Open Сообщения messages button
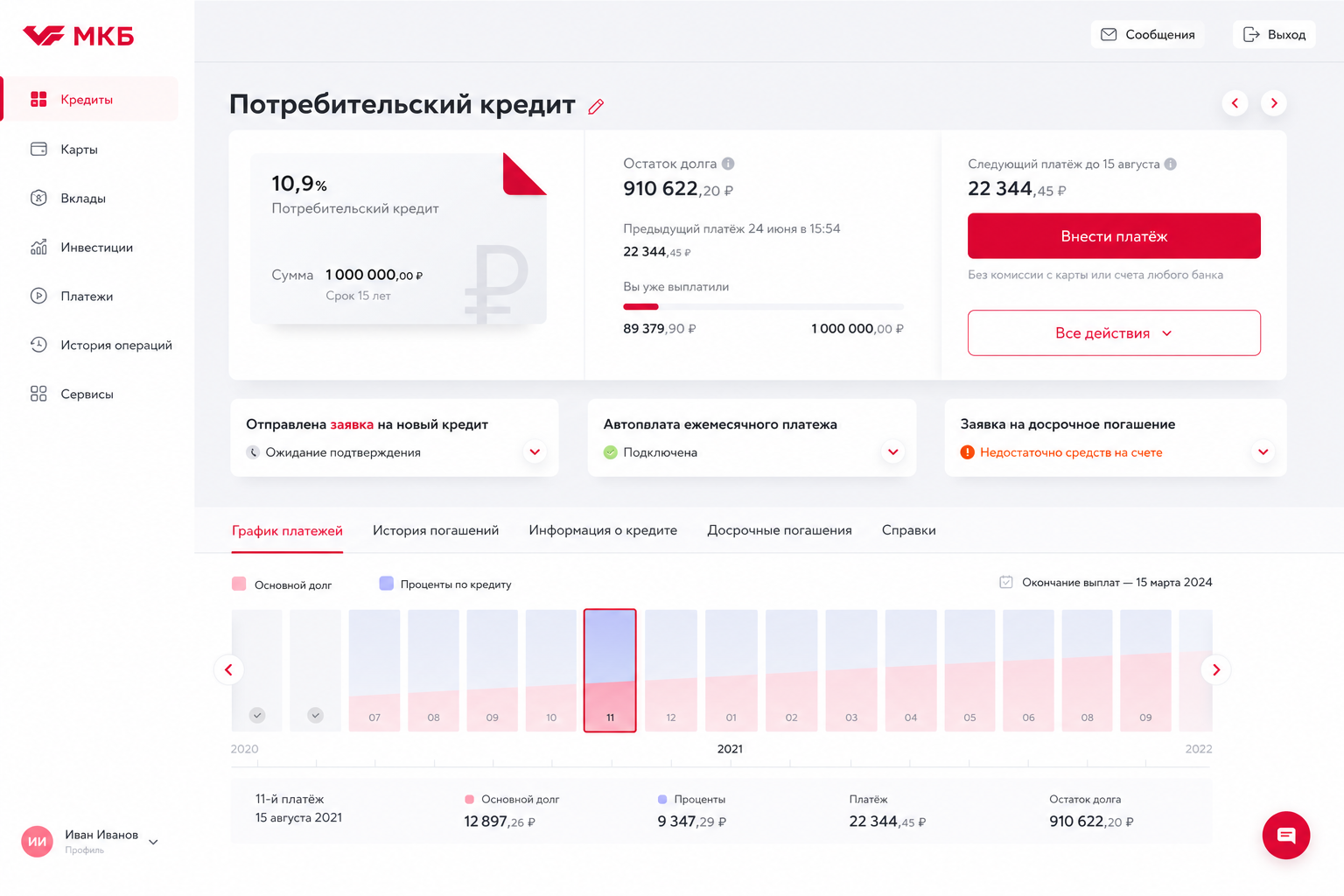The height and width of the screenshot is (896, 1344). 1147,34
